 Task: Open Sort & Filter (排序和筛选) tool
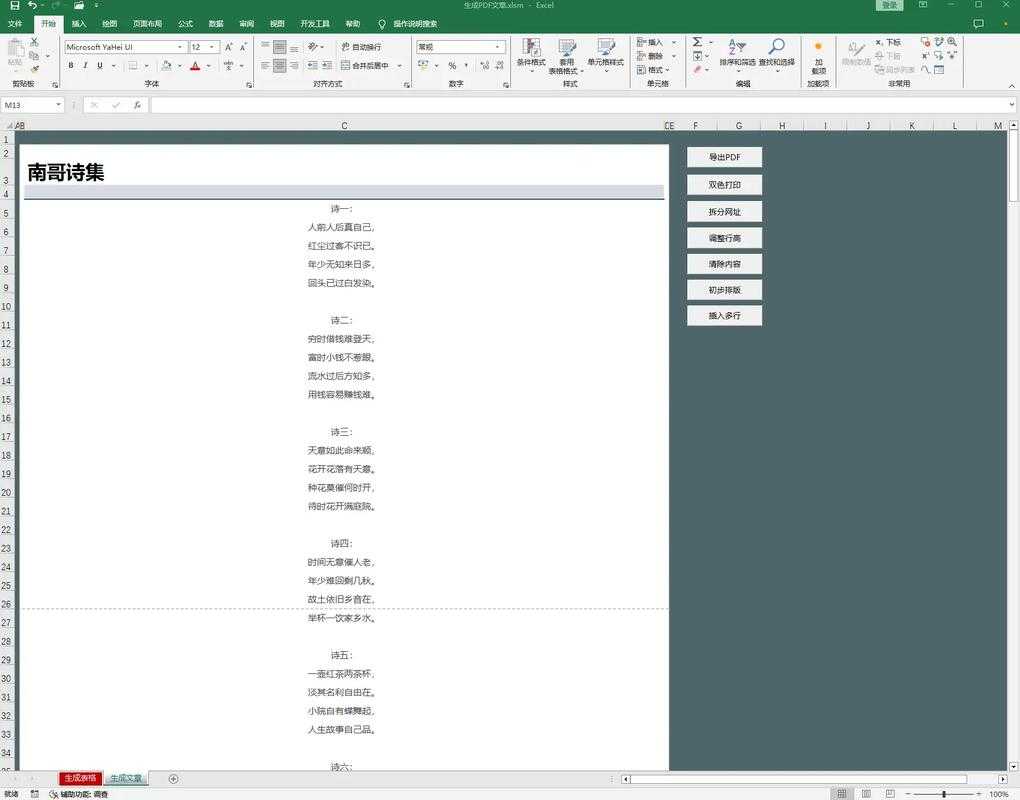[x=737, y=49]
